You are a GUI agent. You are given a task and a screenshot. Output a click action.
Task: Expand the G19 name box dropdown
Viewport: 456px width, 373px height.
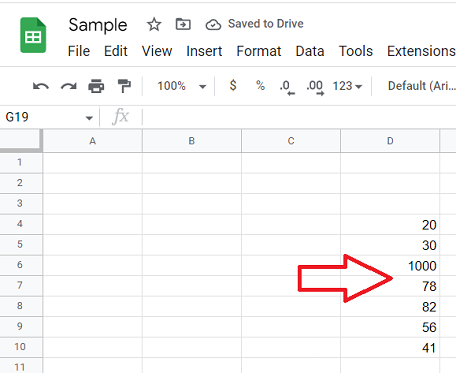89,118
